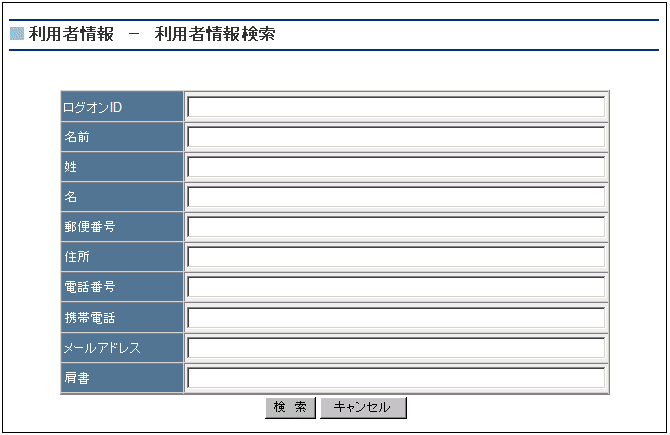Click the 利用者情報検索 page heading text

click(215, 34)
